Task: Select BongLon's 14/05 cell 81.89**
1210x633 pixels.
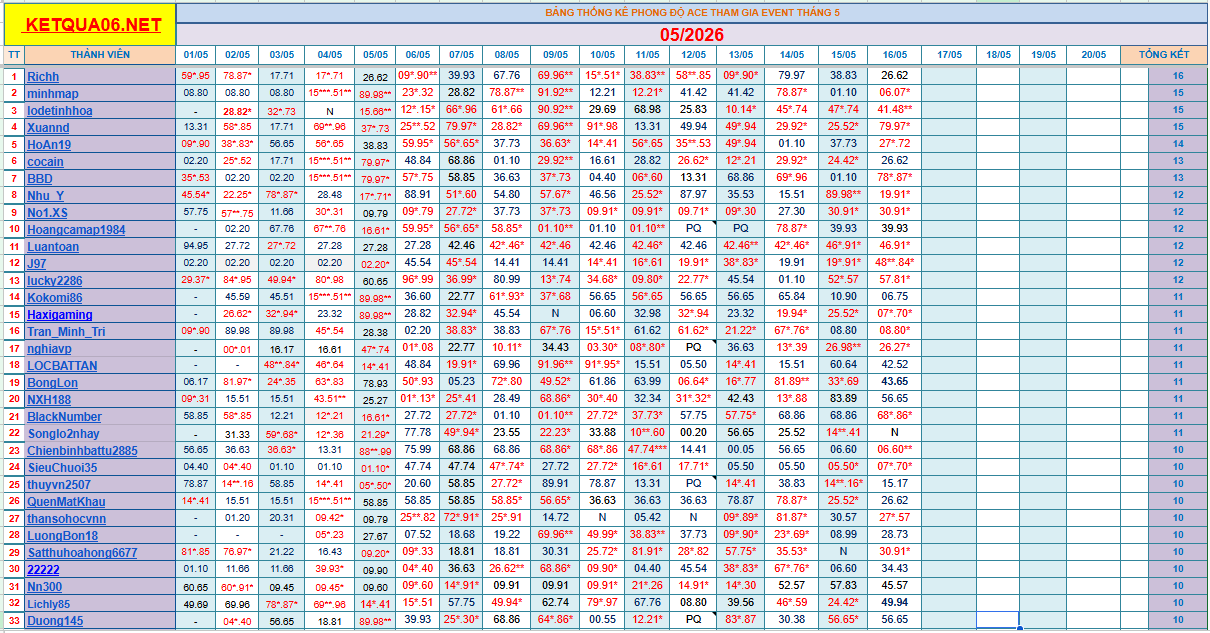Action: click(x=792, y=382)
